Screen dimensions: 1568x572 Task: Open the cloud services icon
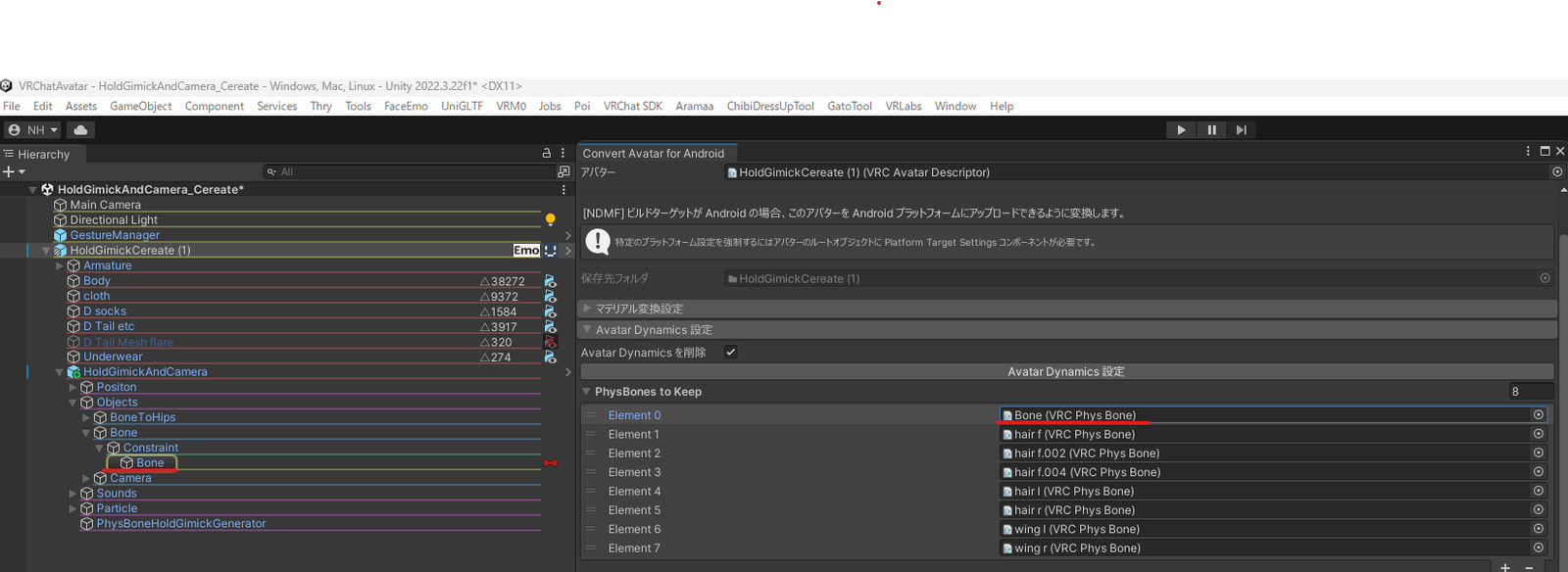pos(80,130)
